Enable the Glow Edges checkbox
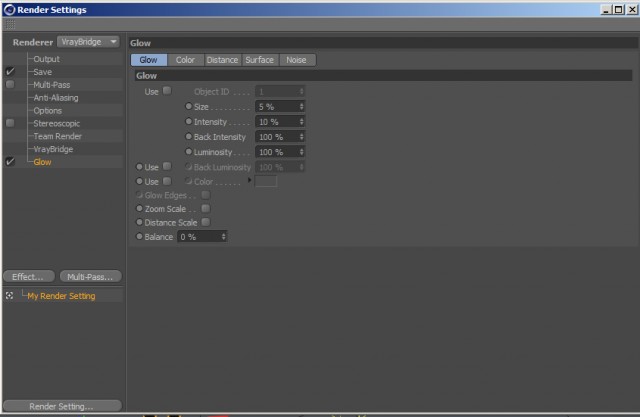The height and width of the screenshot is (417, 640). 206,195
